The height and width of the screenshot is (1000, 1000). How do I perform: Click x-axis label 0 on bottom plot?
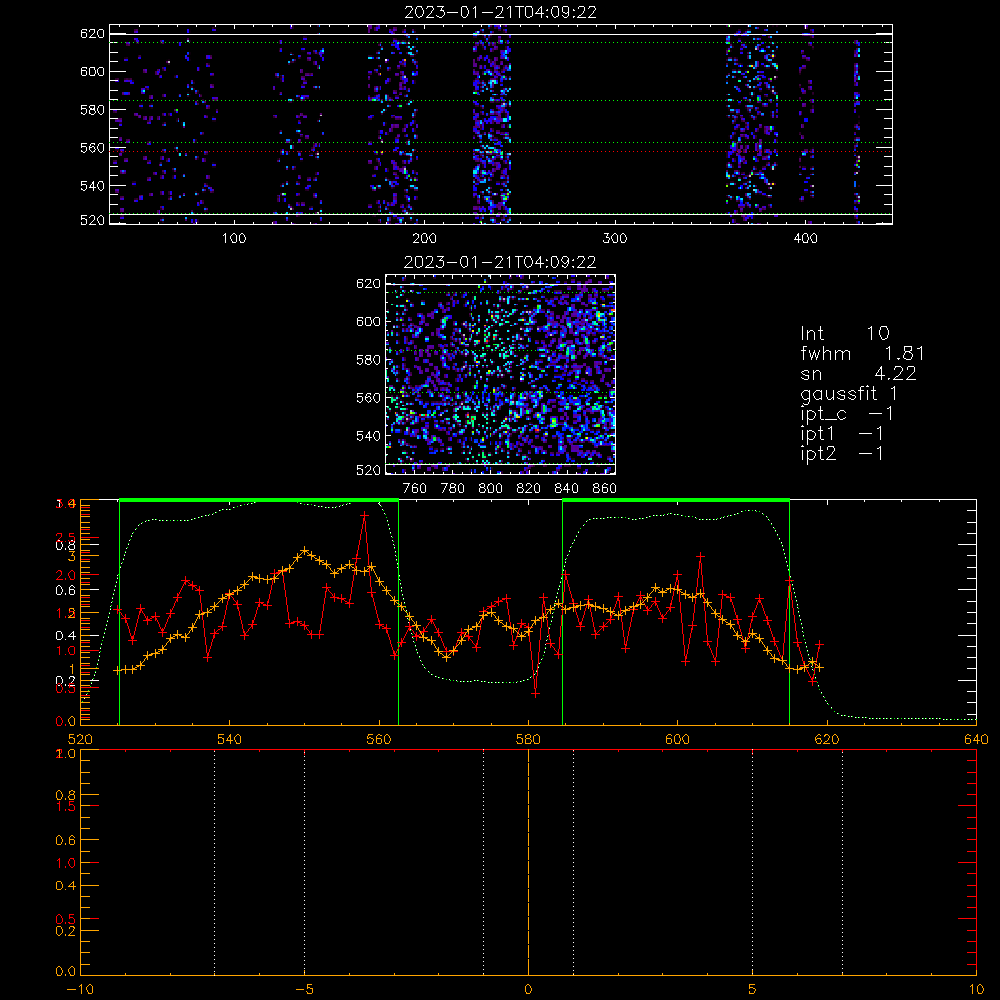[528, 989]
